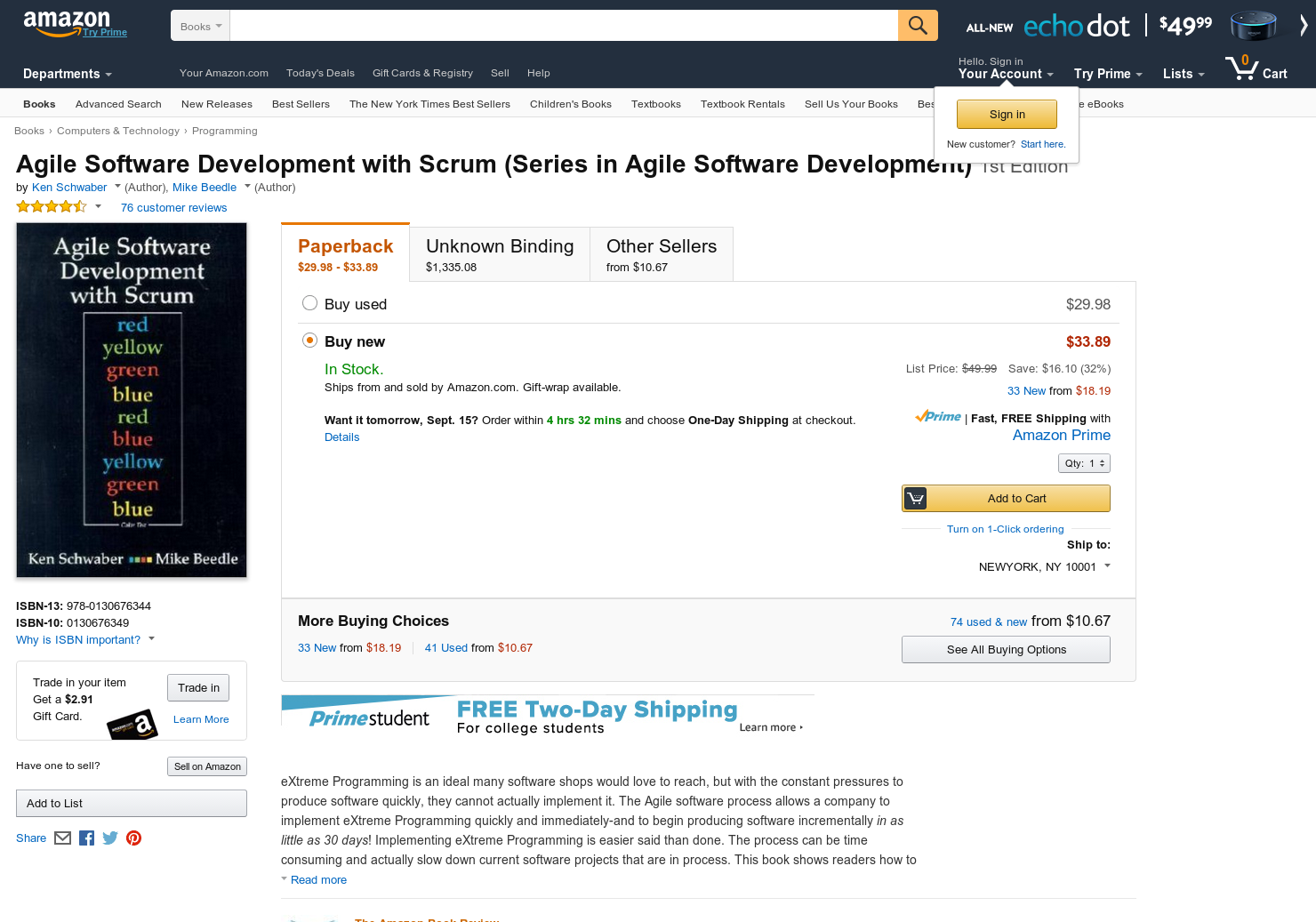
Task: Open the star rating breakdown
Action: coord(96,205)
